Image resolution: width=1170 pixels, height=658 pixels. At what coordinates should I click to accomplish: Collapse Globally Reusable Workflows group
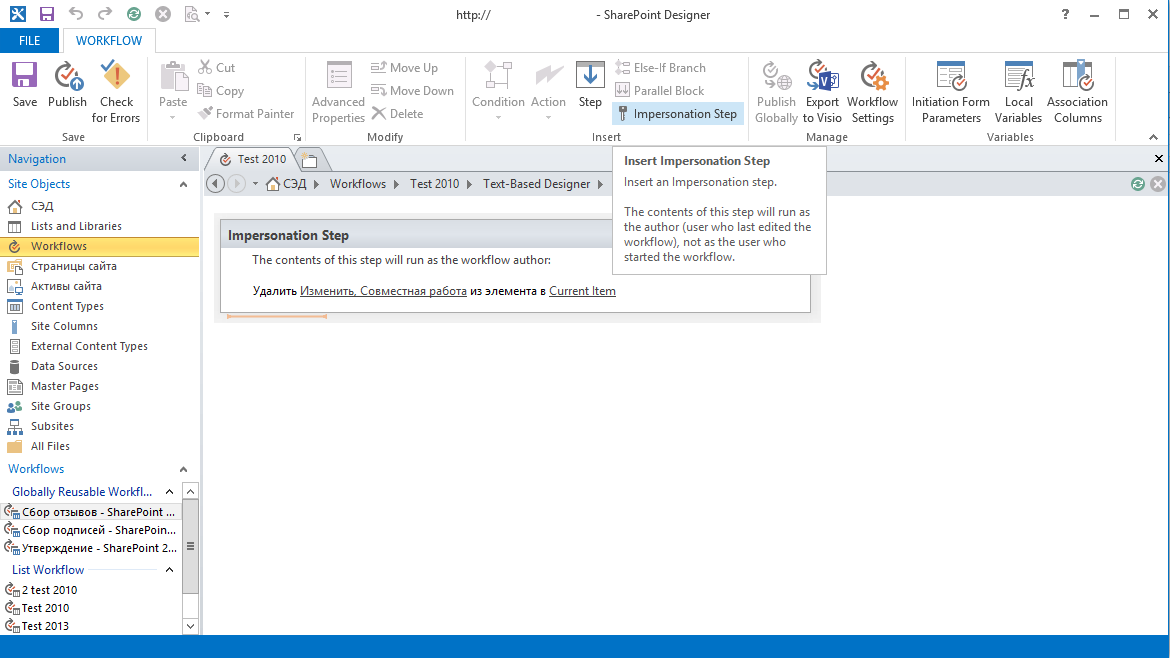click(169, 492)
